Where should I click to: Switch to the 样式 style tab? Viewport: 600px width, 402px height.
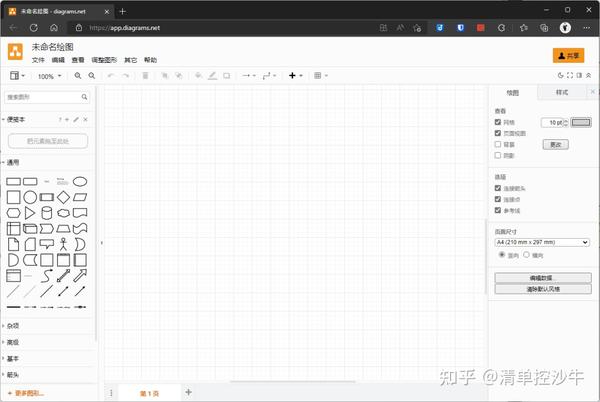click(x=562, y=93)
